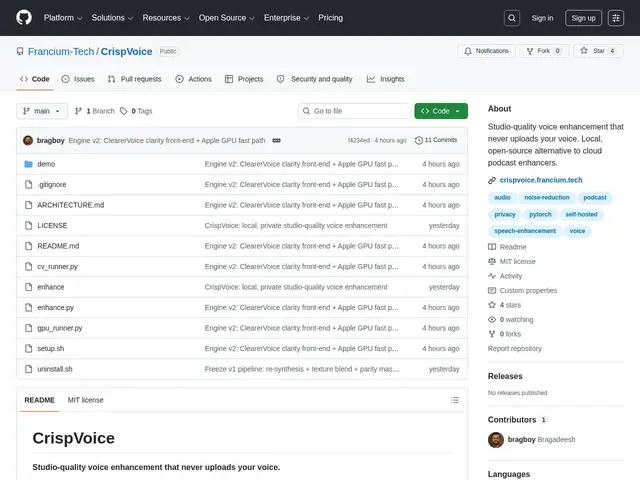This screenshot has width=640, height=480.
Task: Open uninstall.sh file
Action: [55, 369]
